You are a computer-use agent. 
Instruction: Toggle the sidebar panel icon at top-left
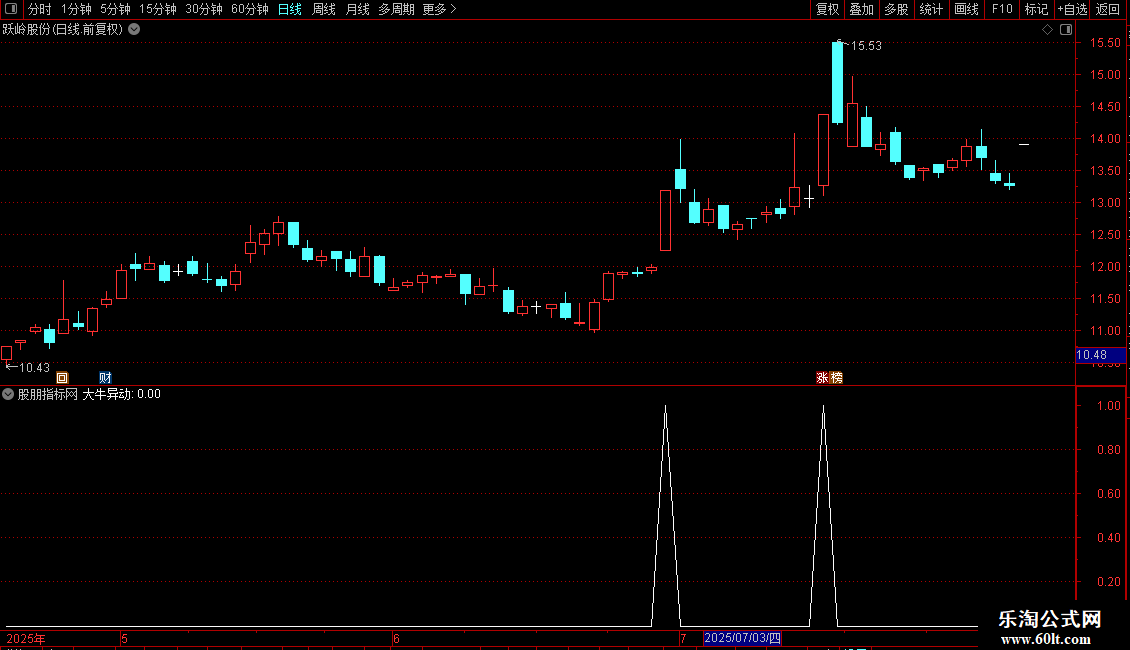coord(11,9)
